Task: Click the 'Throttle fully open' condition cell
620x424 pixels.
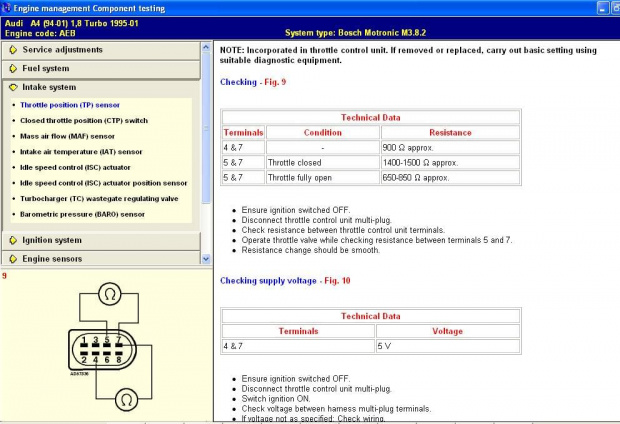Action: click(323, 178)
